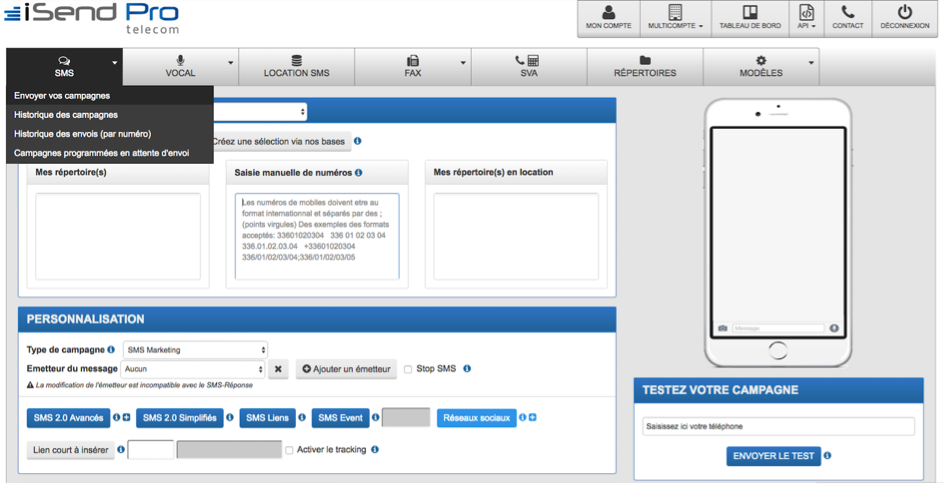Viewport: 945px width, 484px height.
Task: Enable the Stop SMS checkbox
Action: point(408,370)
